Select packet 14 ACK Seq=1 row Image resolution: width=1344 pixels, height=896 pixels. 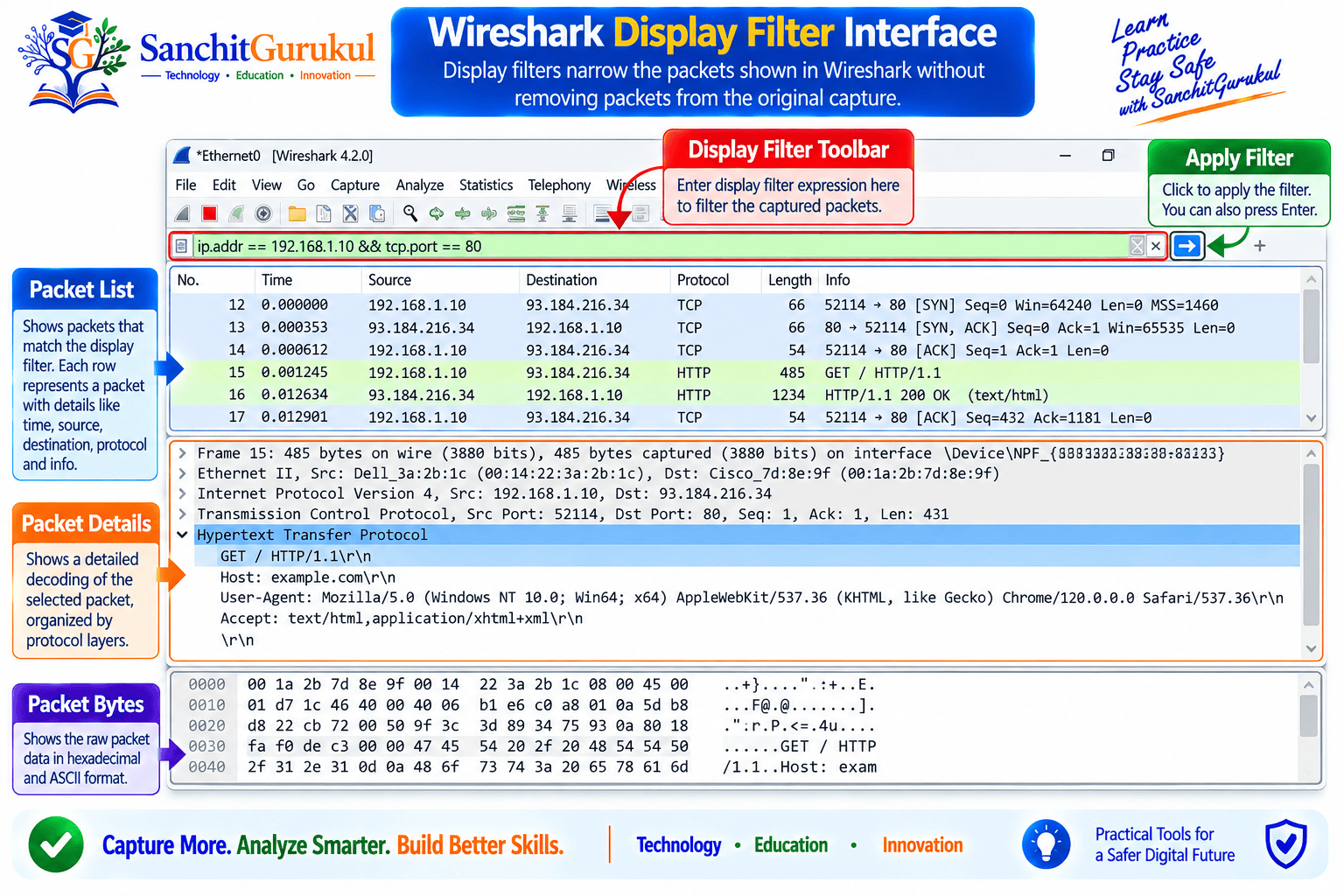point(735,351)
